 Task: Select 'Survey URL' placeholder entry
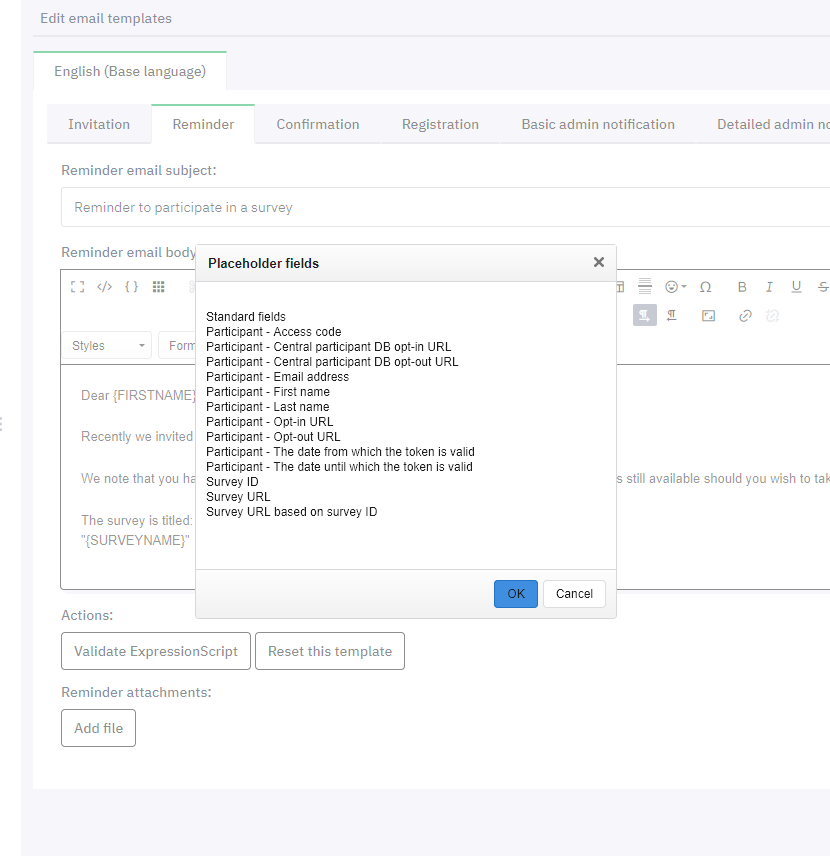pyautogui.click(x=238, y=497)
